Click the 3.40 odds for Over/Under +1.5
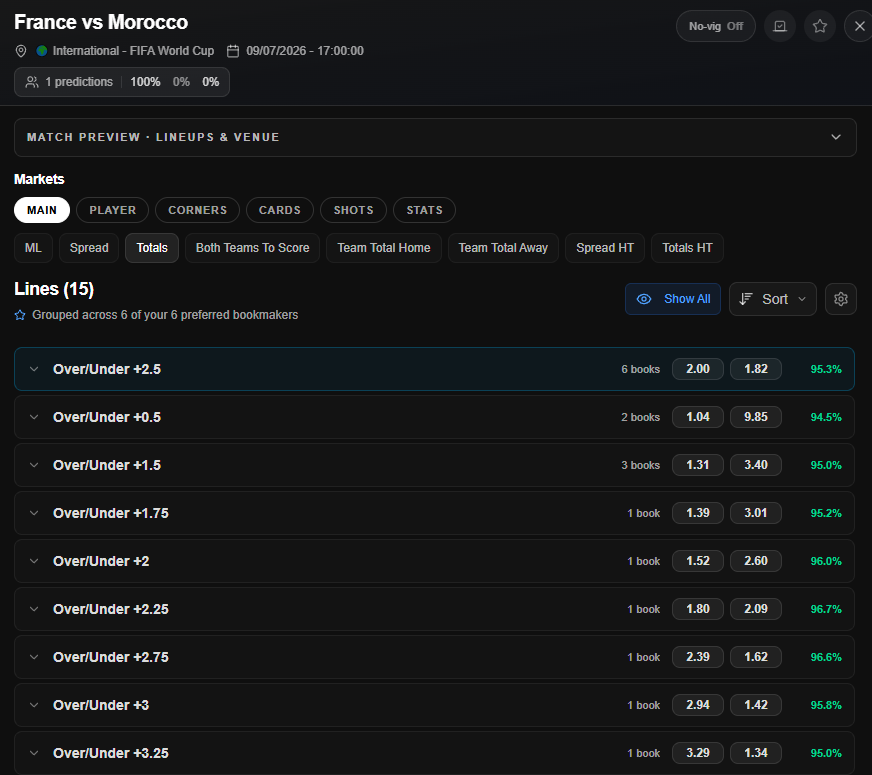Viewport: 872px width, 775px height. pos(756,465)
